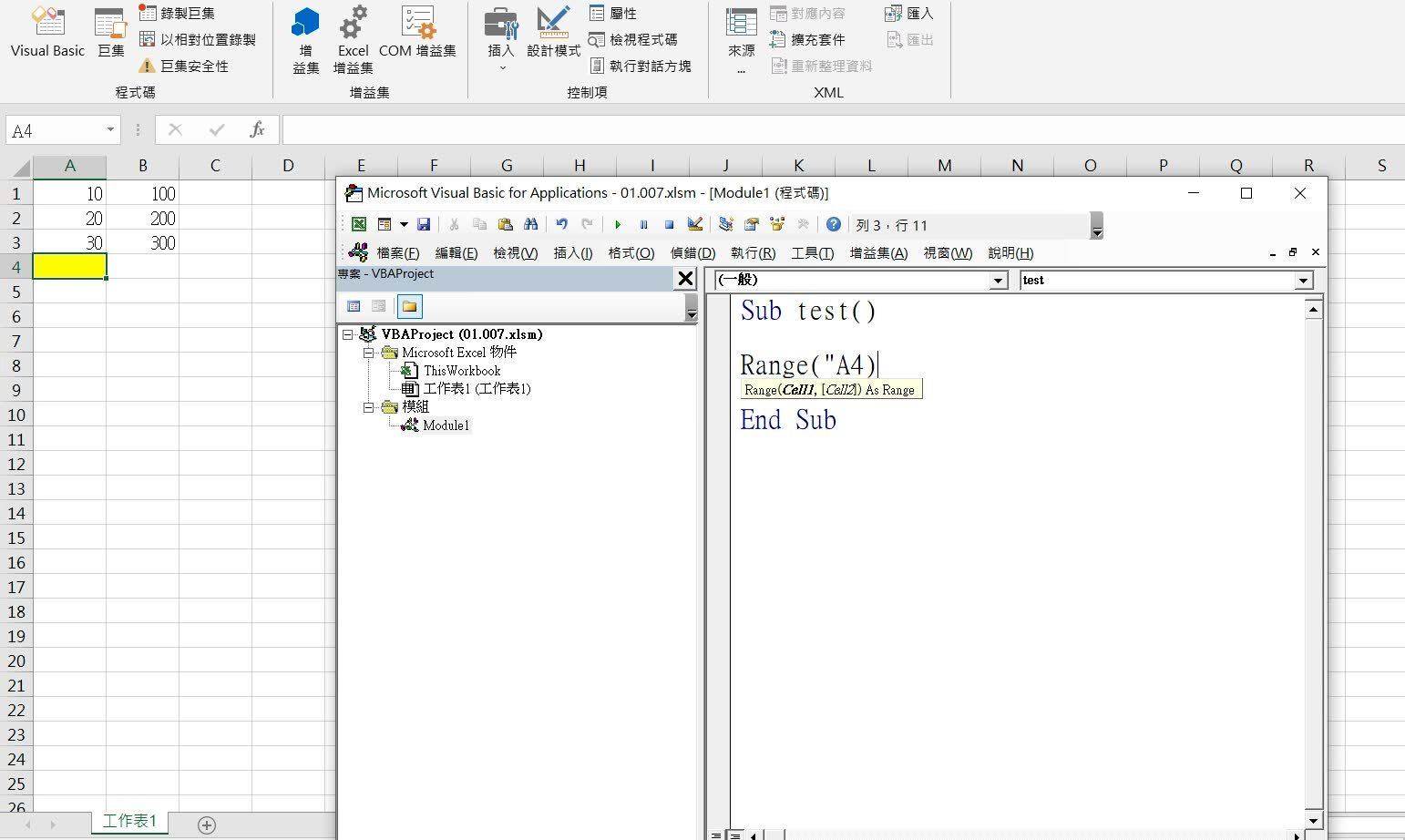Viewport: 1405px width, 840px height.
Task: Save the project with the floppy disk icon
Action: [x=423, y=224]
